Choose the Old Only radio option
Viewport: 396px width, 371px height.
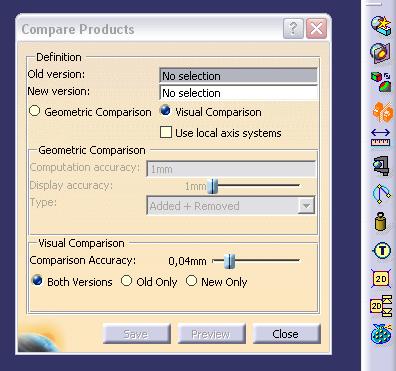[x=126, y=281]
